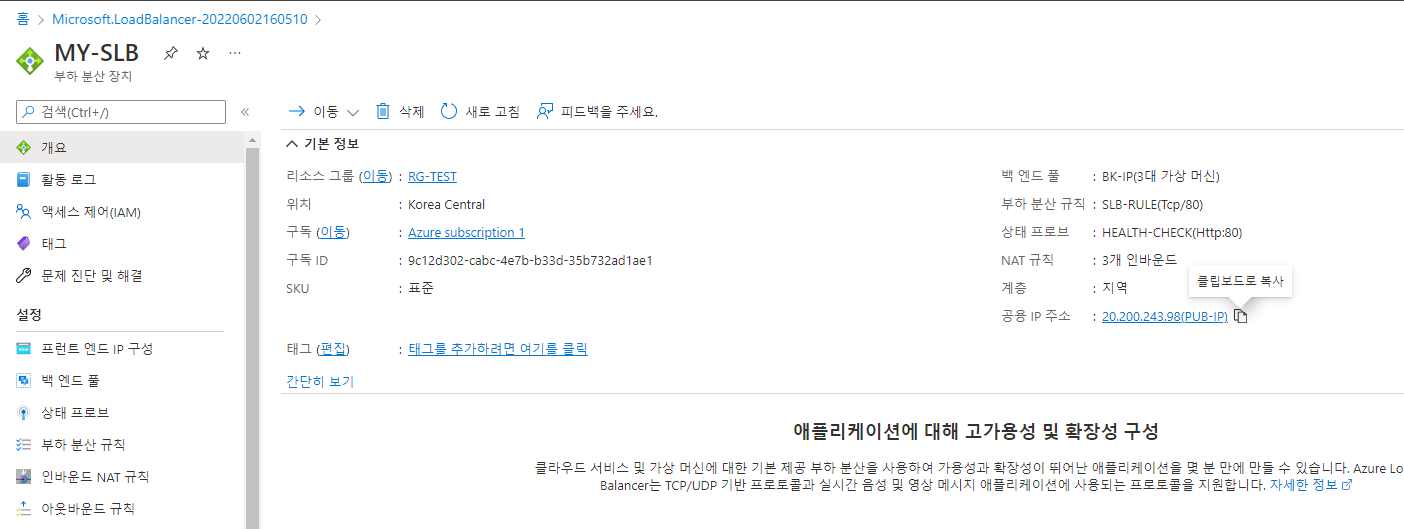Click the 이동 arrow icon in the toolbar
The height and width of the screenshot is (529, 1404).
tap(296, 111)
